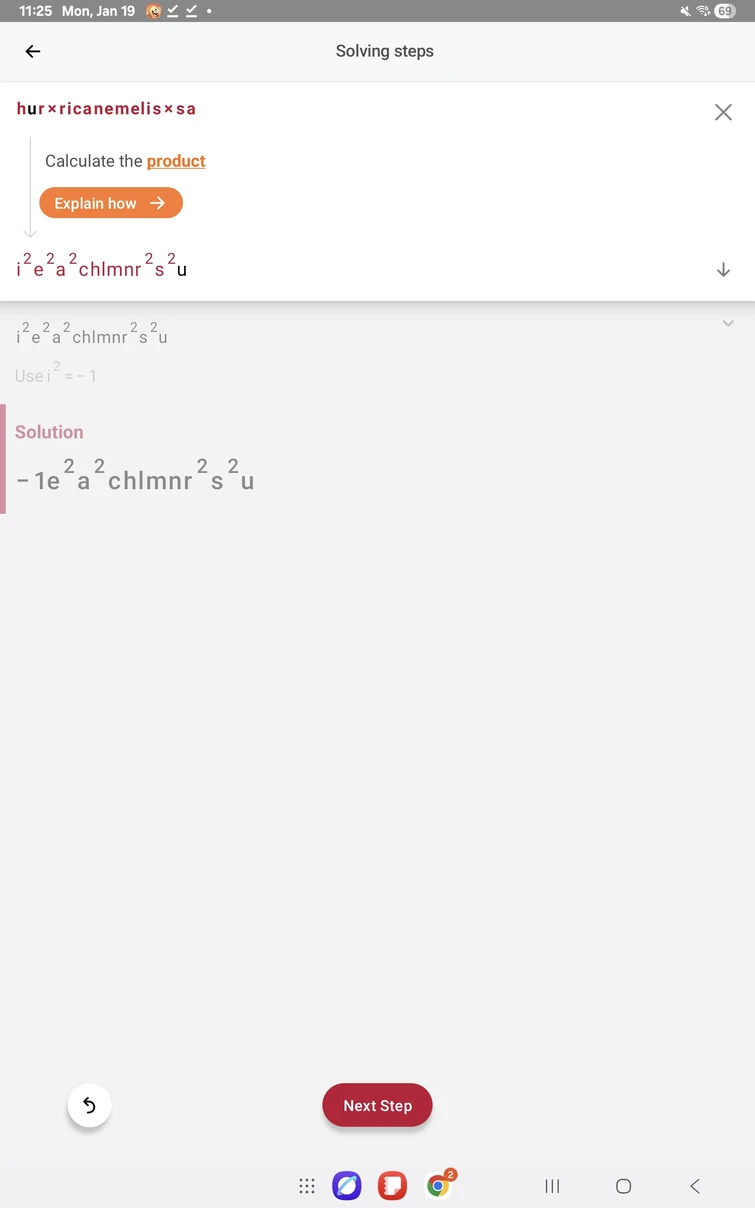This screenshot has width=755, height=1208.
Task: Tap the recent apps navigation button
Action: (x=552, y=1186)
